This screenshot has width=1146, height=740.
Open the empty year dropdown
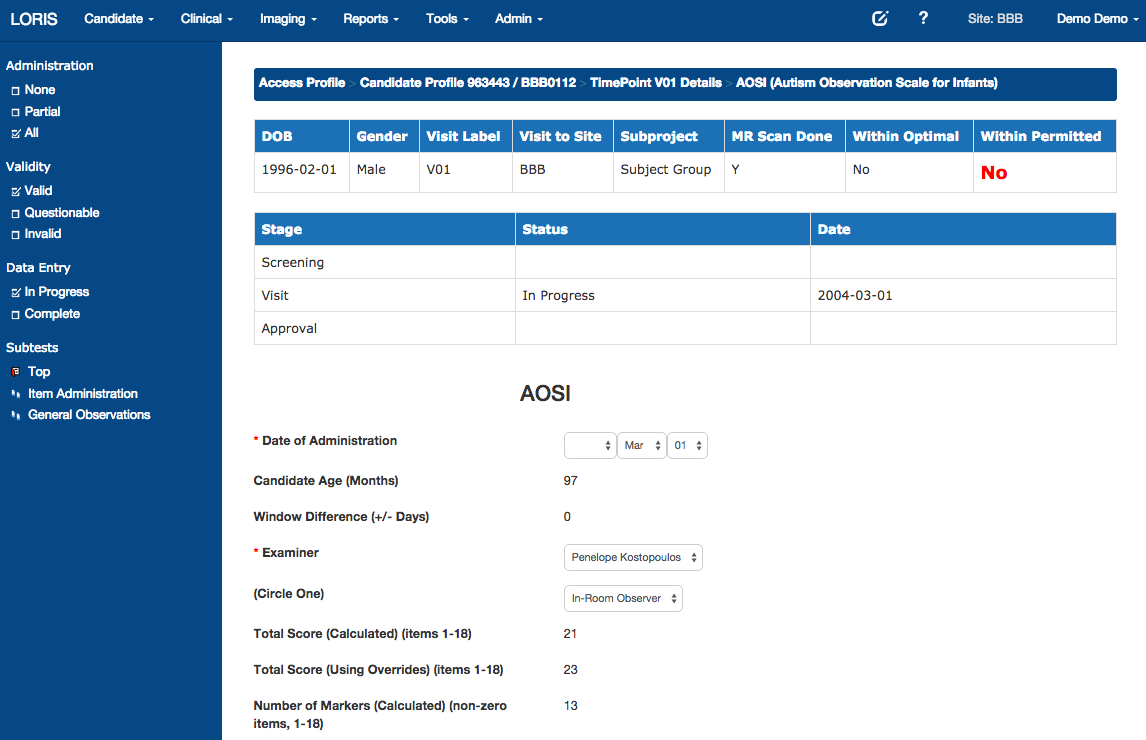[589, 446]
